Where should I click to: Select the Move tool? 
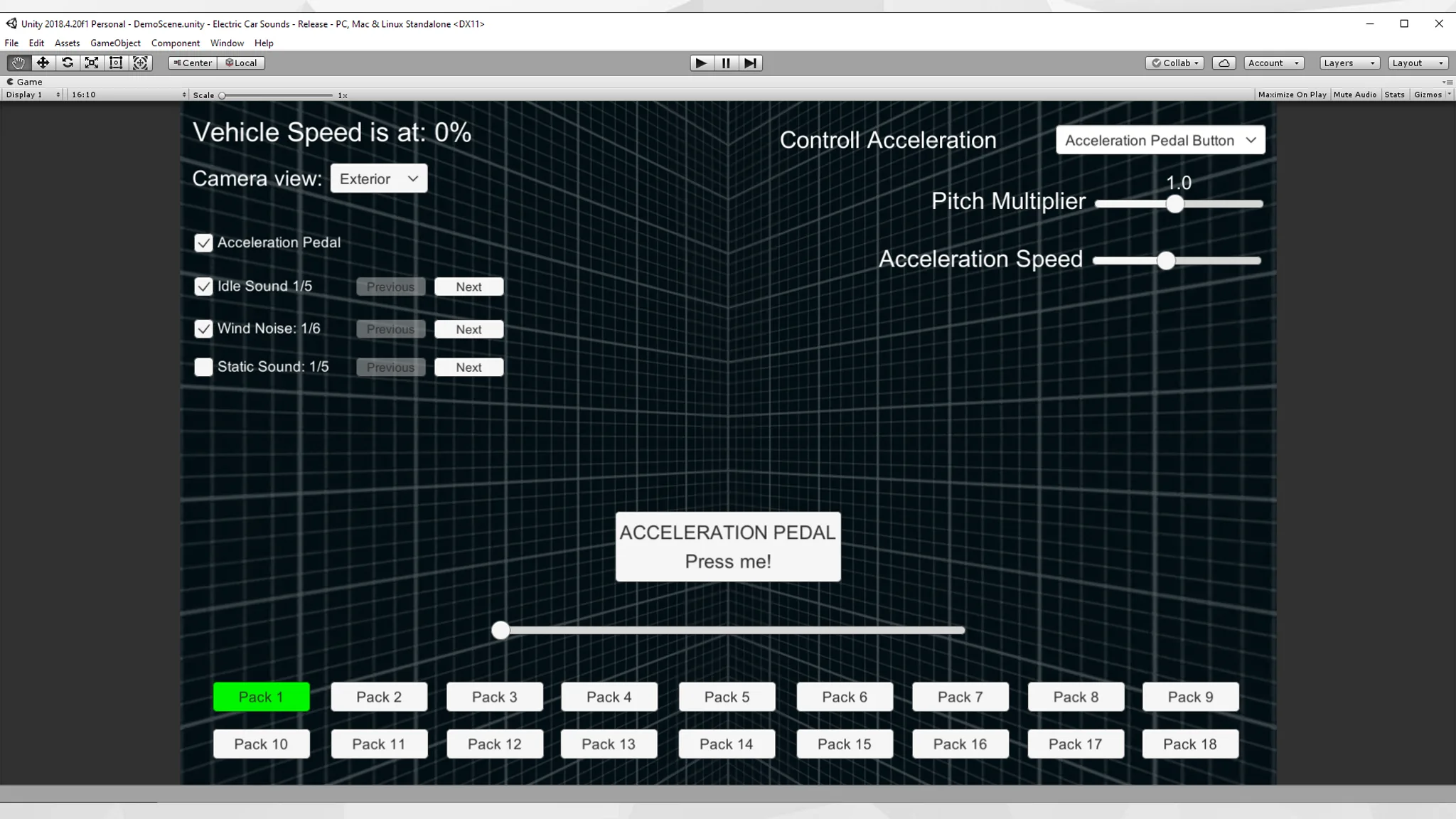pos(43,63)
